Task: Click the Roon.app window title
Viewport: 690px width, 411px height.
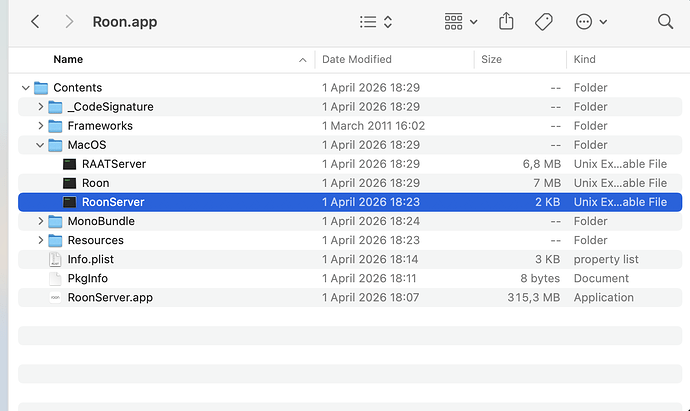Action: [125, 22]
